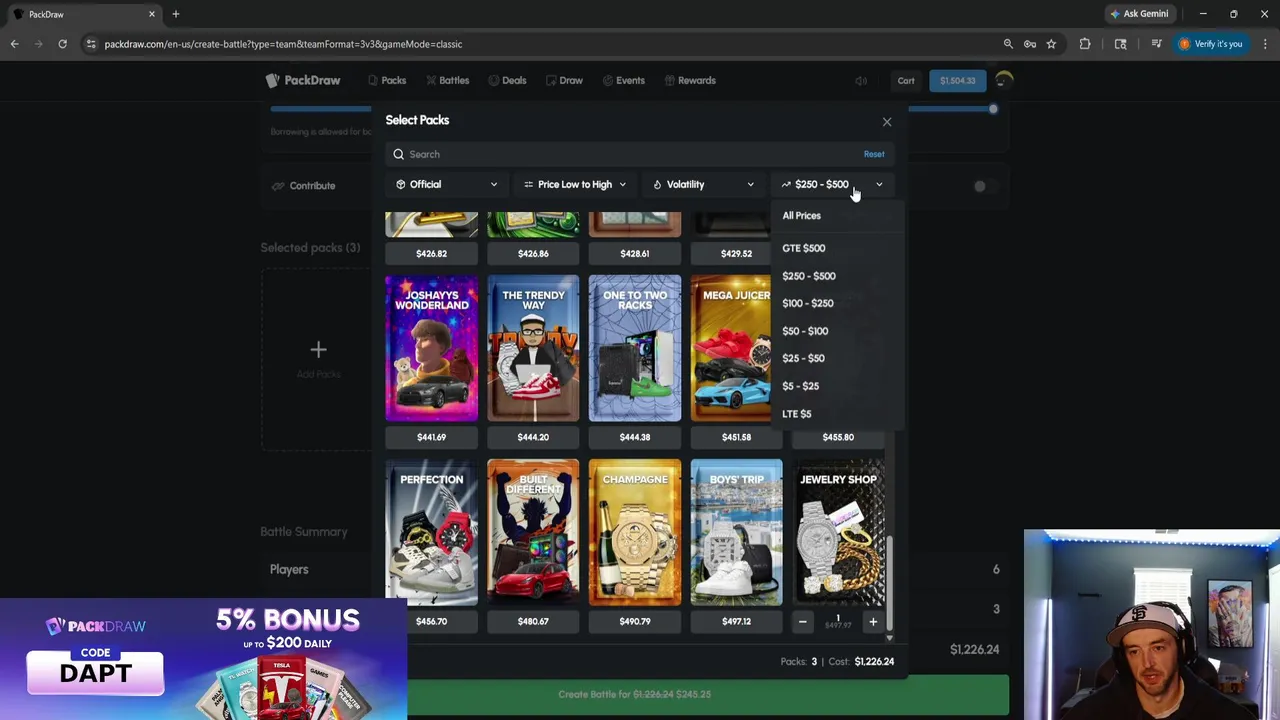Select the One To Two Racks pack
1280x720 pixels.
coord(635,349)
